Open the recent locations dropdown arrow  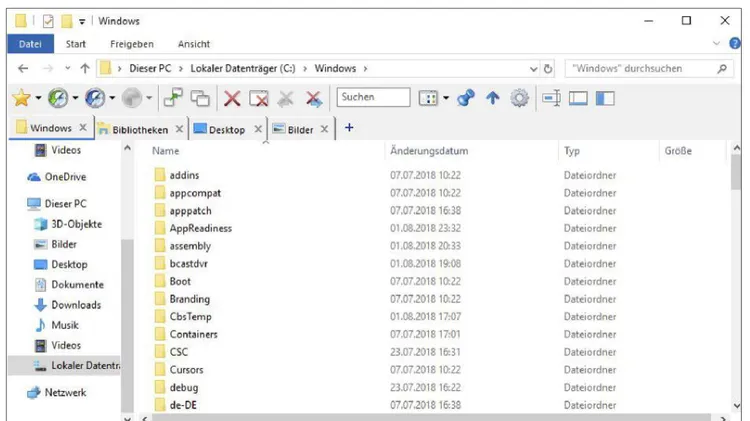(67, 68)
